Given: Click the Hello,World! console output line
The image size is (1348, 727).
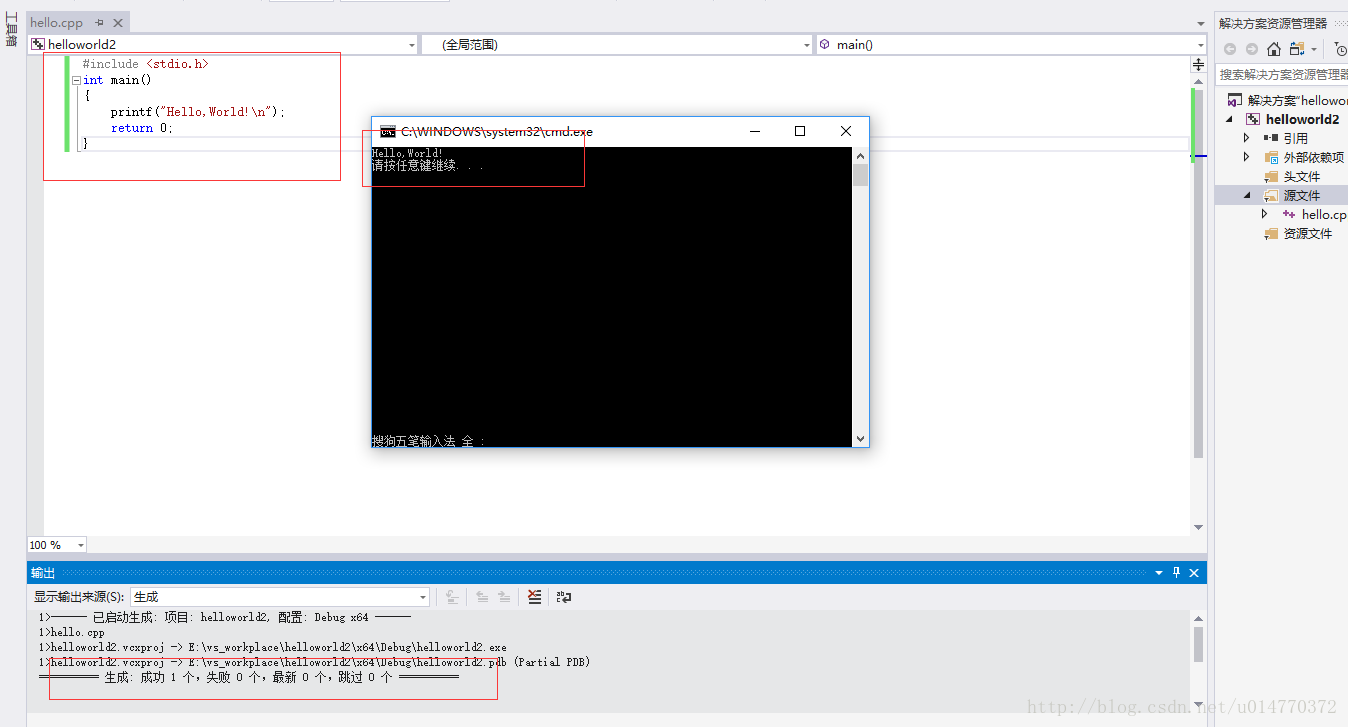Looking at the screenshot, I should pyautogui.click(x=407, y=153).
